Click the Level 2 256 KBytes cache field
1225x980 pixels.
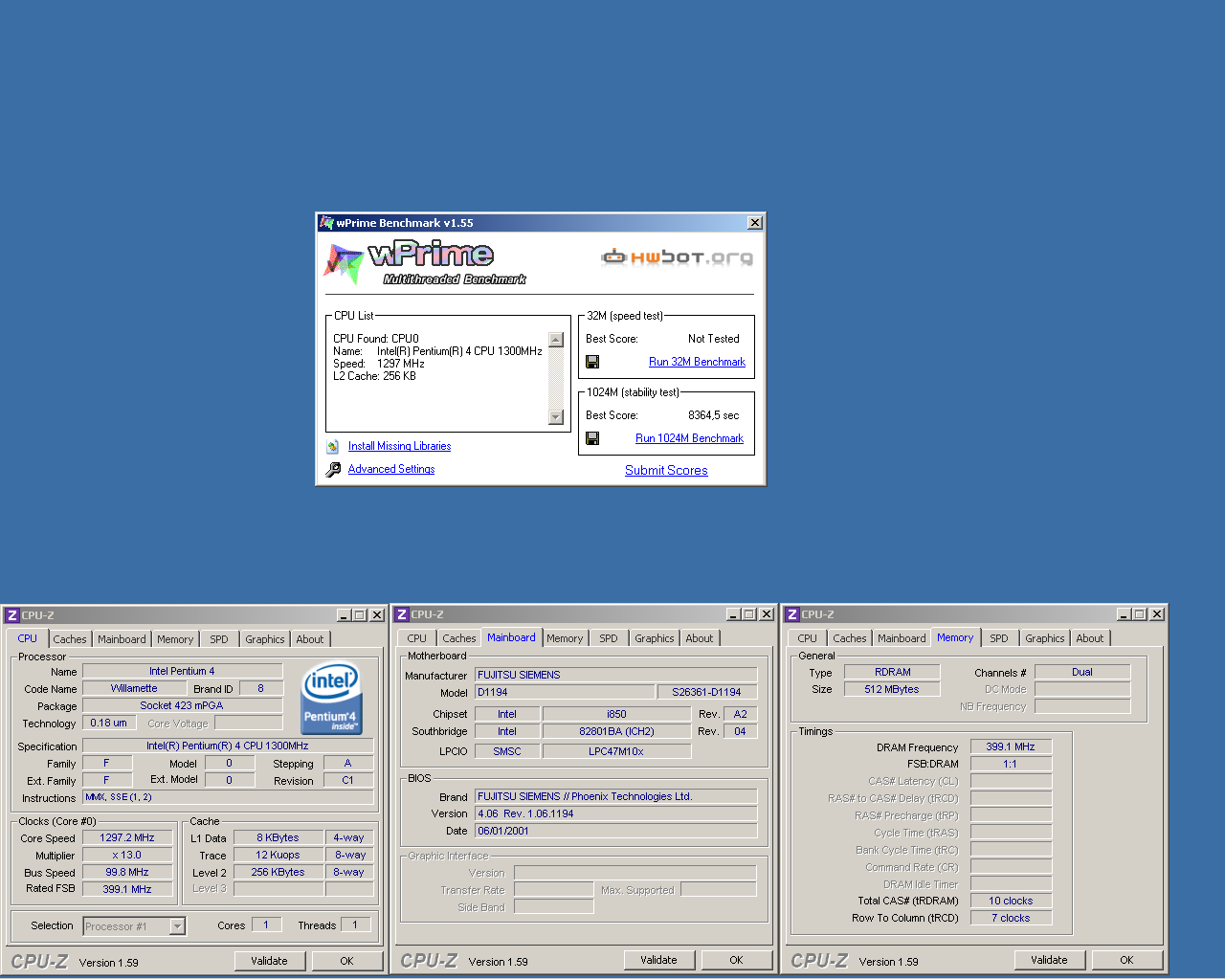(278, 872)
